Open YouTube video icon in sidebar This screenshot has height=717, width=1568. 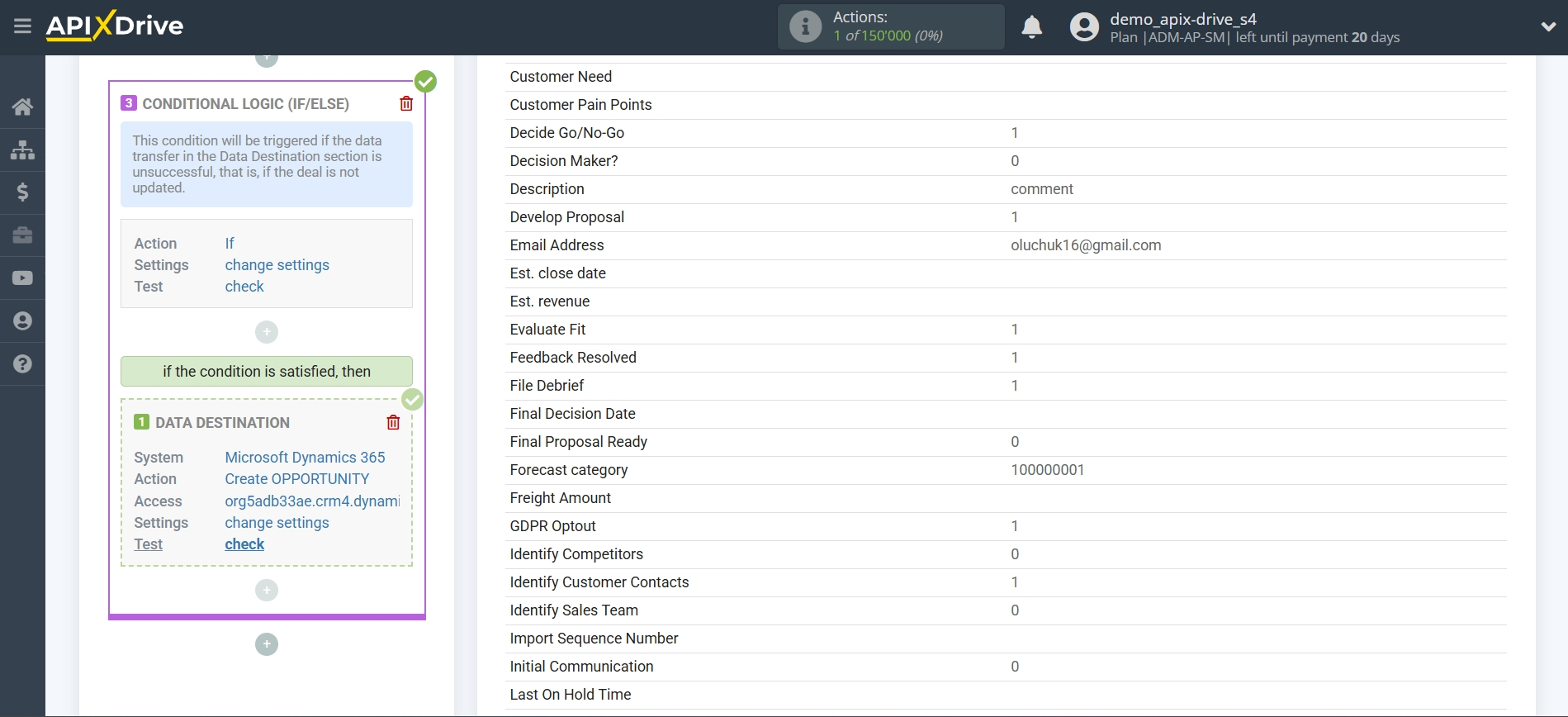[x=22, y=278]
